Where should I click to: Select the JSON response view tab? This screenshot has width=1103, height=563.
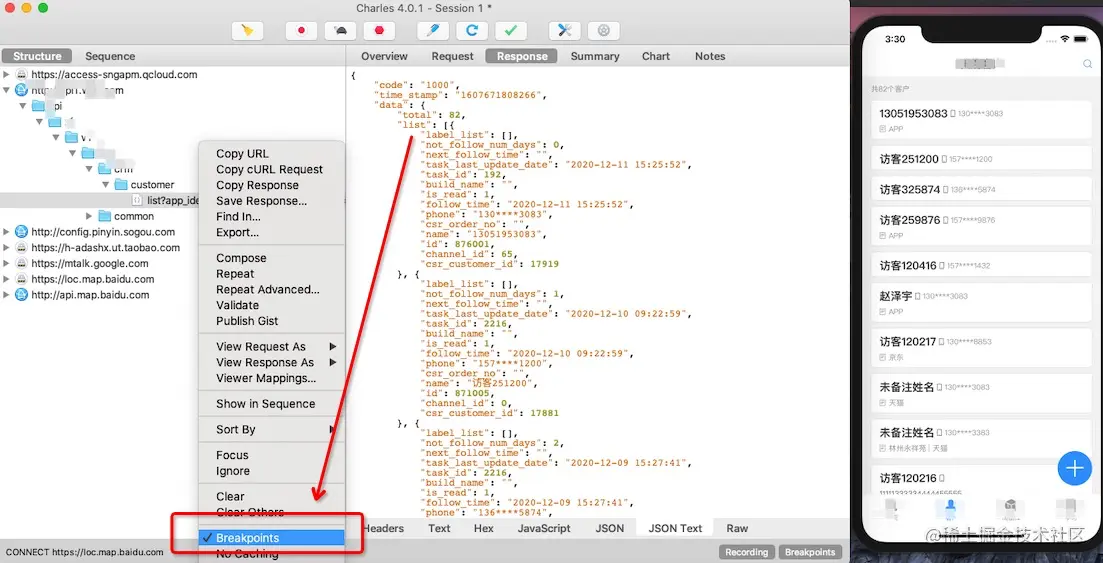[610, 528]
